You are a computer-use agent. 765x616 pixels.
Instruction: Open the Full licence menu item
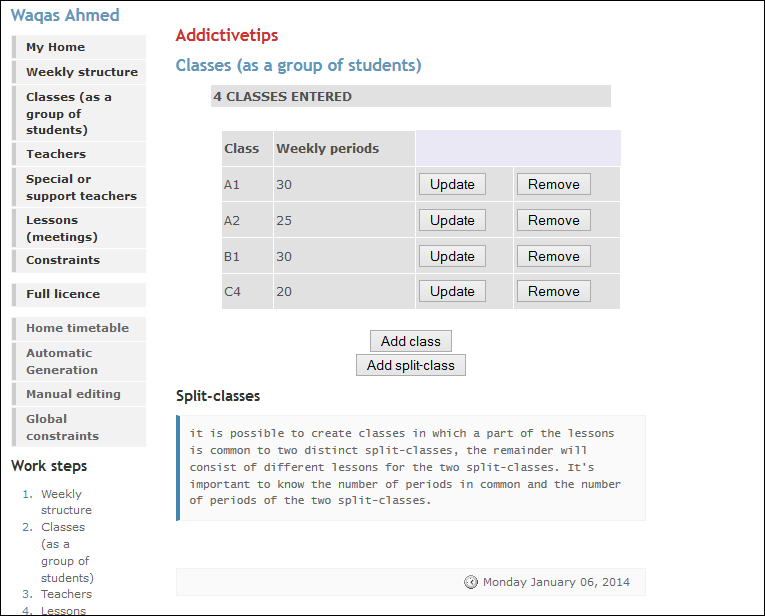tap(79, 294)
